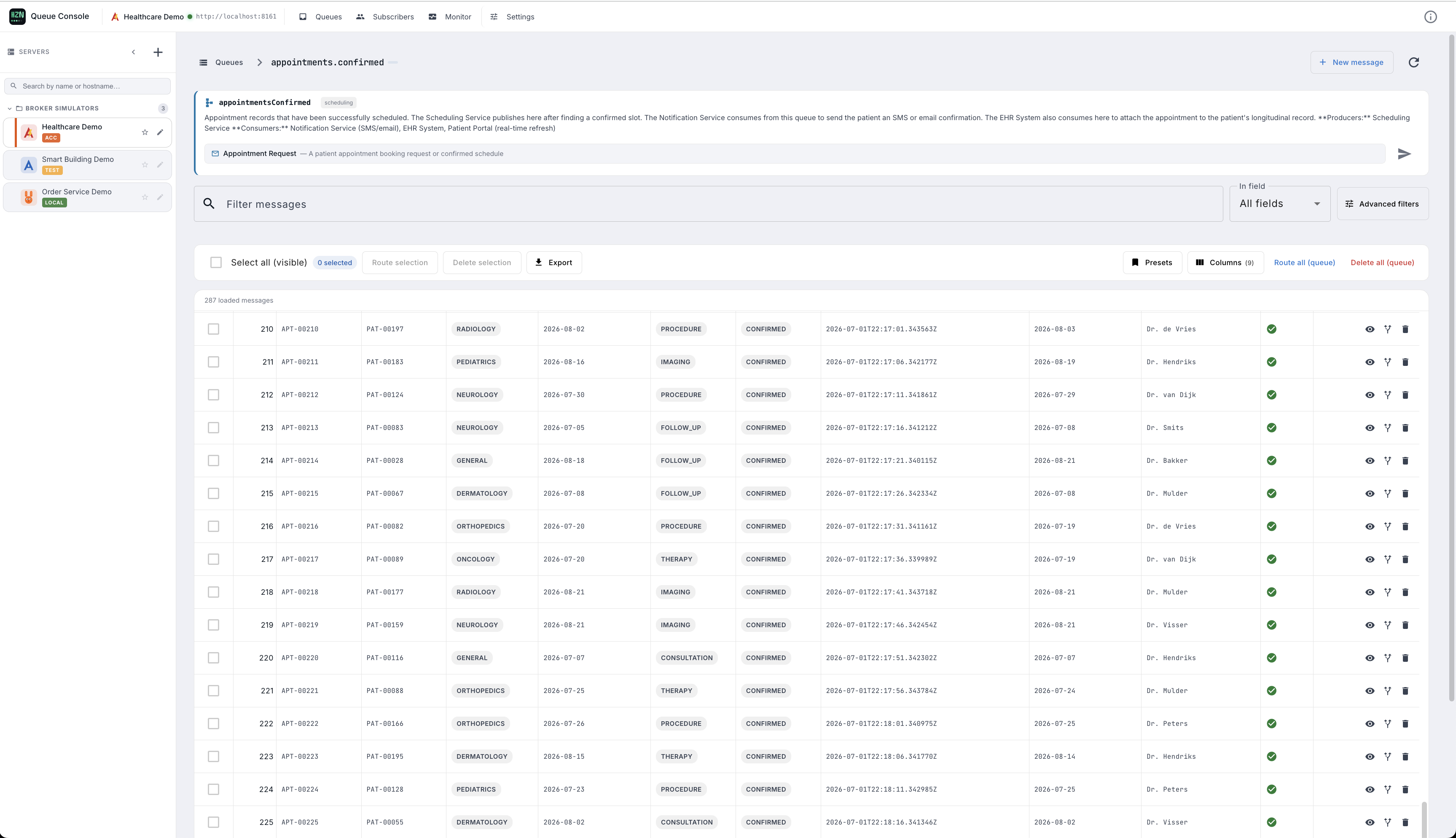Image resolution: width=1456 pixels, height=838 pixels.
Task: Edit the Healthcare Demo server pencil
Action: tap(160, 132)
